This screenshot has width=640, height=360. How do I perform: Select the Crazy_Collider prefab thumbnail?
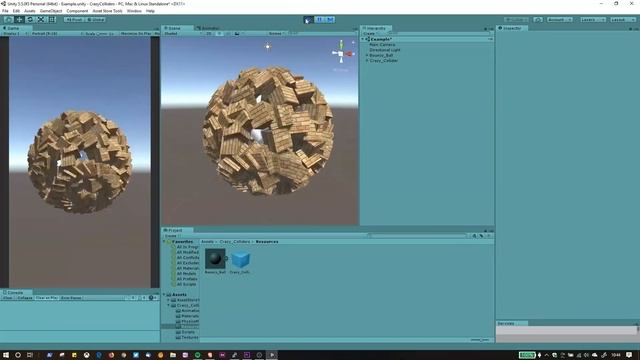point(240,260)
